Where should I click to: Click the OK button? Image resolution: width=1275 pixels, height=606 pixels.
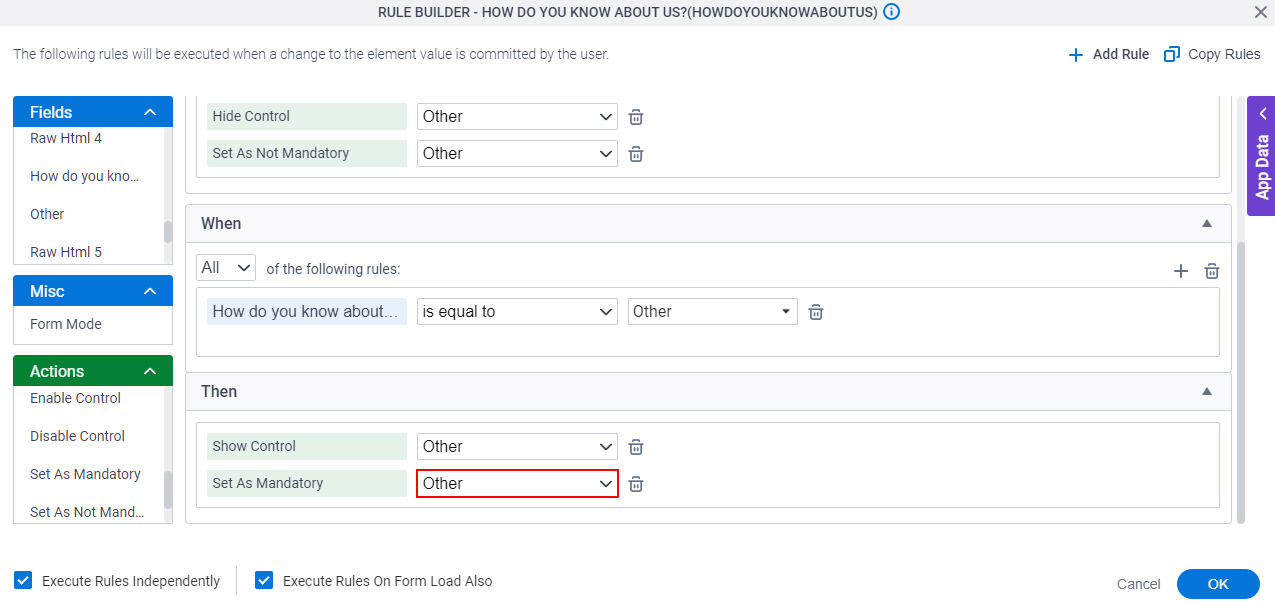(x=1218, y=584)
